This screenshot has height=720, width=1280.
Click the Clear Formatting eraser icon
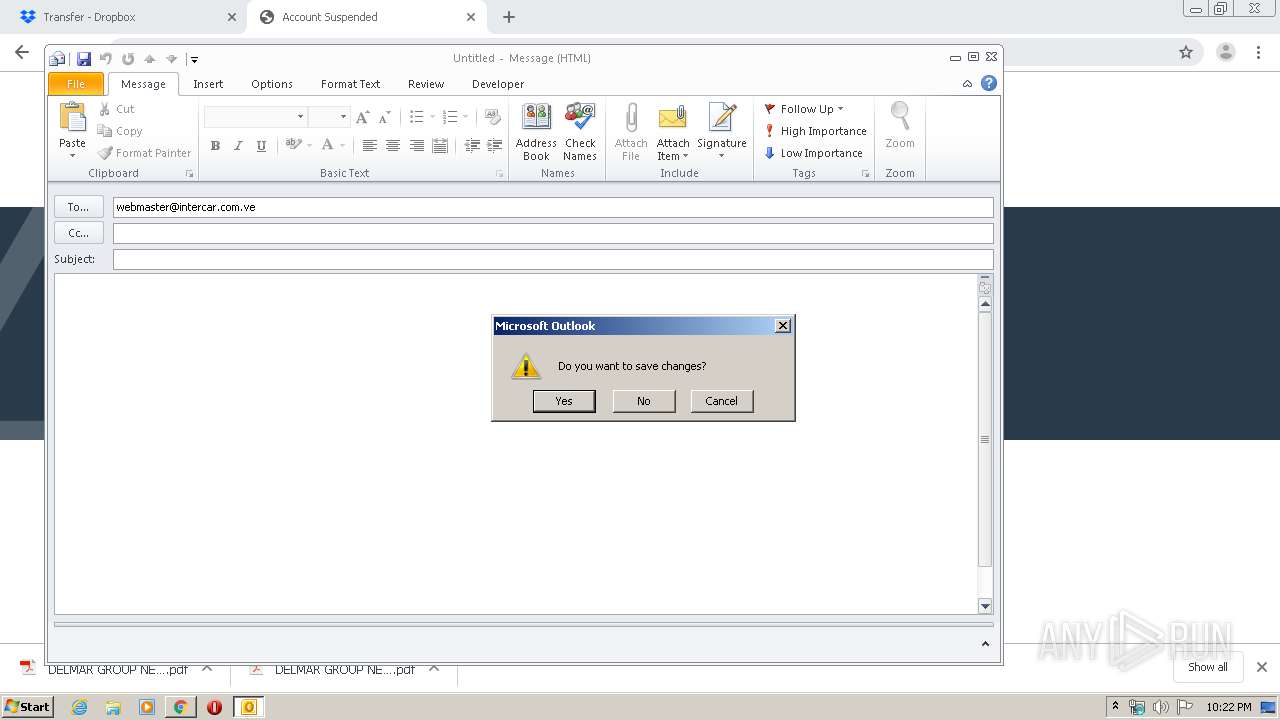(492, 117)
